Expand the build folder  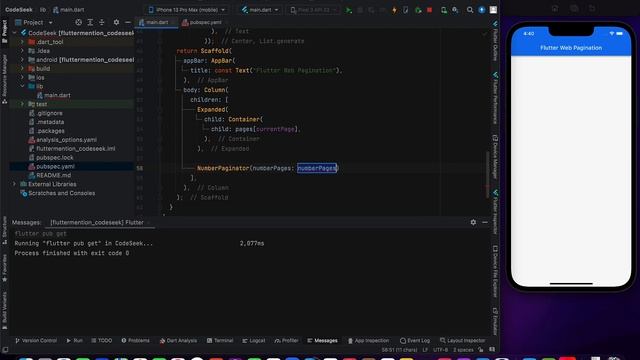tap(22, 69)
